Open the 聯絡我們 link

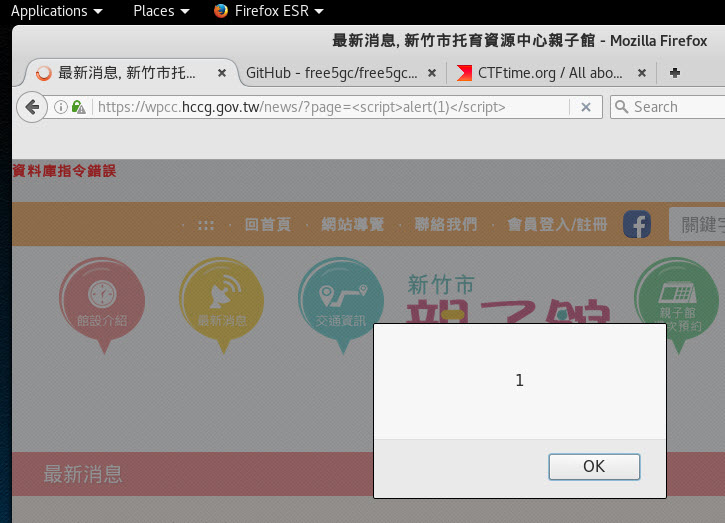446,224
